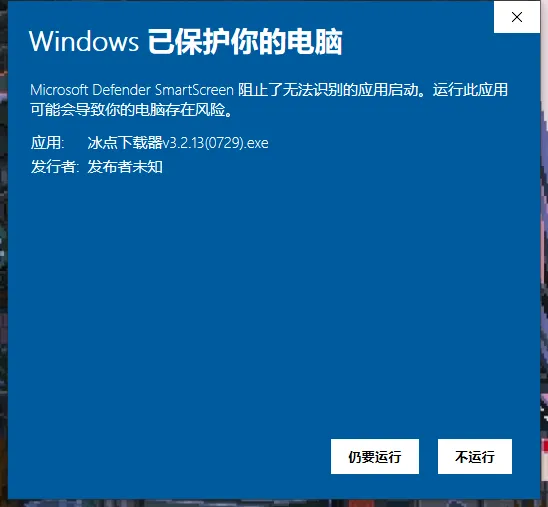The width and height of the screenshot is (548, 507).
Task: Click the word SmartScreen in the description
Action: click(194, 90)
